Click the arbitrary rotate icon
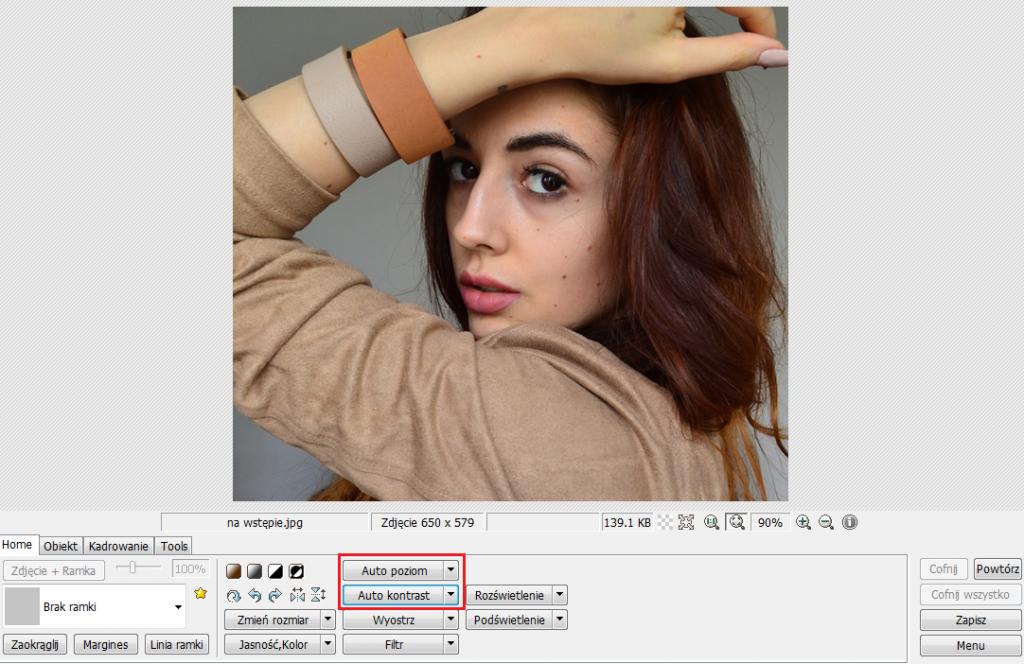Image resolution: width=1024 pixels, height=664 pixels. [233, 595]
